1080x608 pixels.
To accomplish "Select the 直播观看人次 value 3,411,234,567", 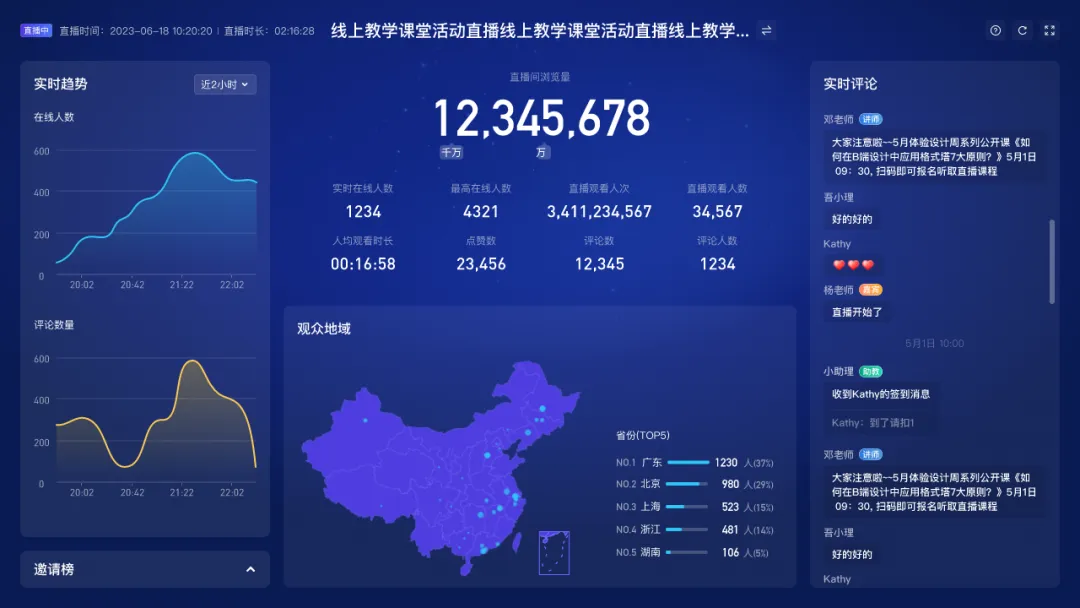I will pyautogui.click(x=599, y=212).
